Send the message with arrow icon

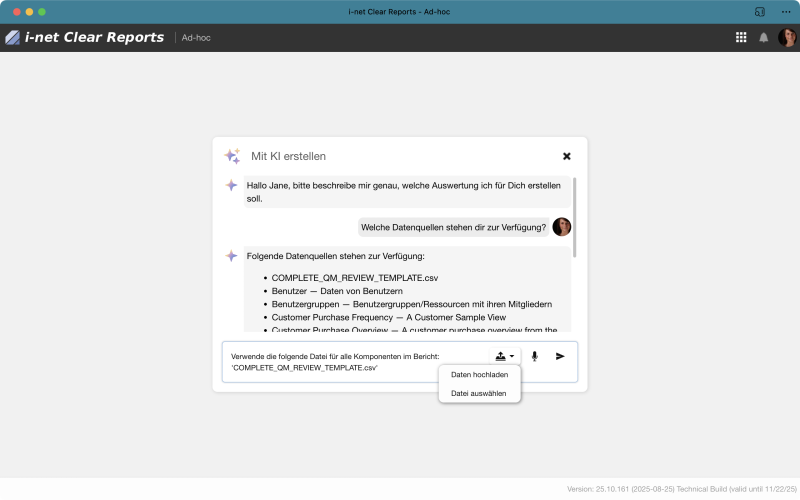(x=560, y=356)
